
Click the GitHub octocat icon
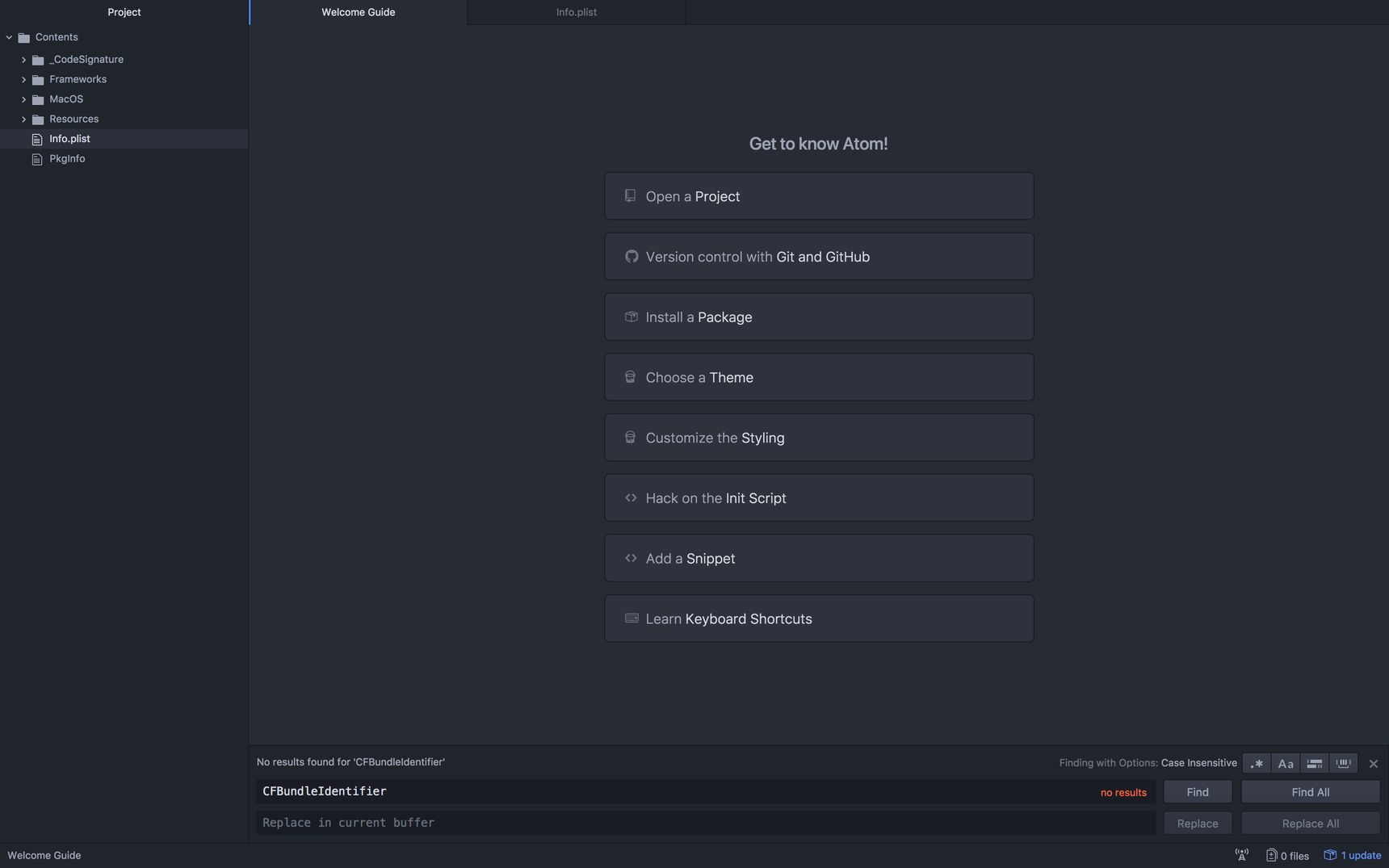(x=632, y=256)
